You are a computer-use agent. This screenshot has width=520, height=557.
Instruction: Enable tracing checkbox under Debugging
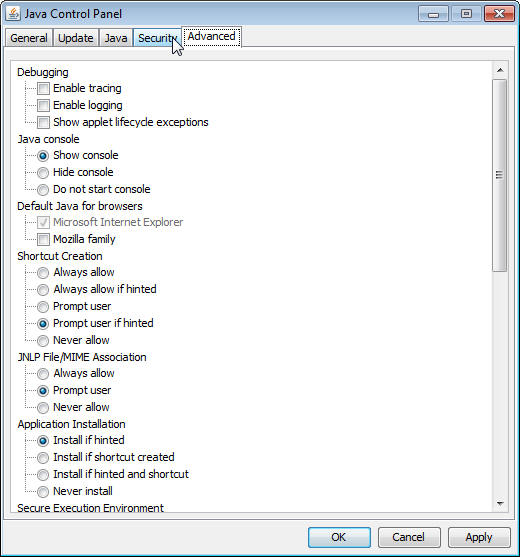point(43,88)
